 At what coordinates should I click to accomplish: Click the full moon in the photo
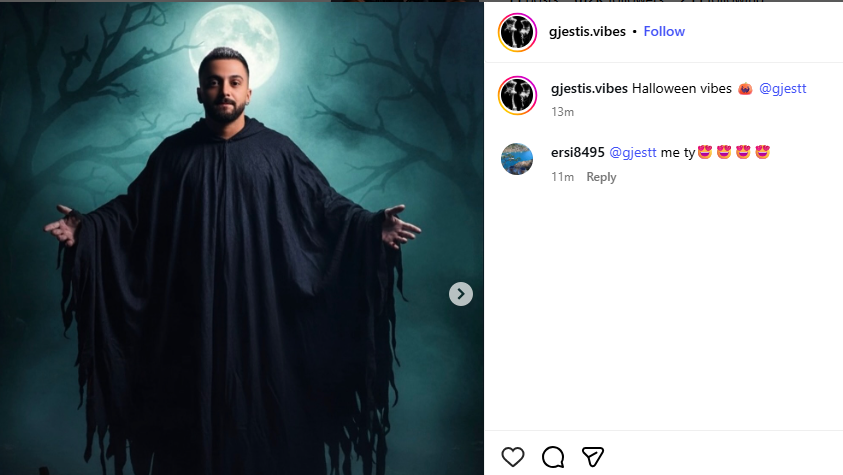coord(235,46)
